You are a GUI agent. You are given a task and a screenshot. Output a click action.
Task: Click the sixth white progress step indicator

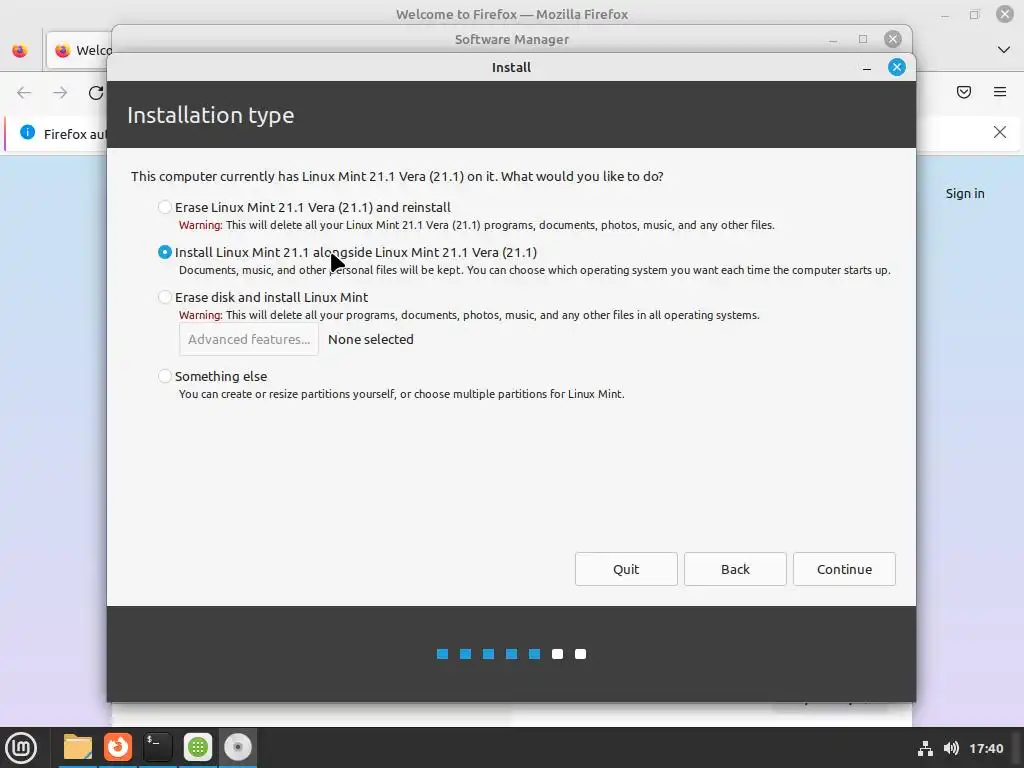(x=557, y=654)
